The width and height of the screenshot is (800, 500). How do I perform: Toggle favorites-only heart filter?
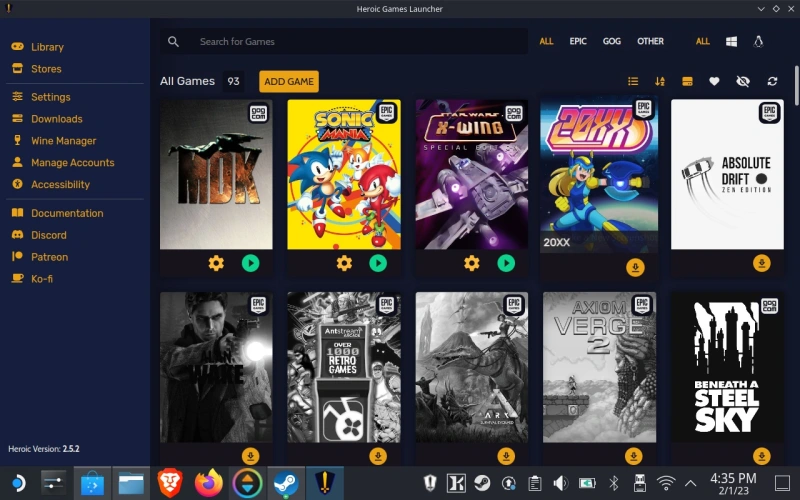tap(714, 81)
